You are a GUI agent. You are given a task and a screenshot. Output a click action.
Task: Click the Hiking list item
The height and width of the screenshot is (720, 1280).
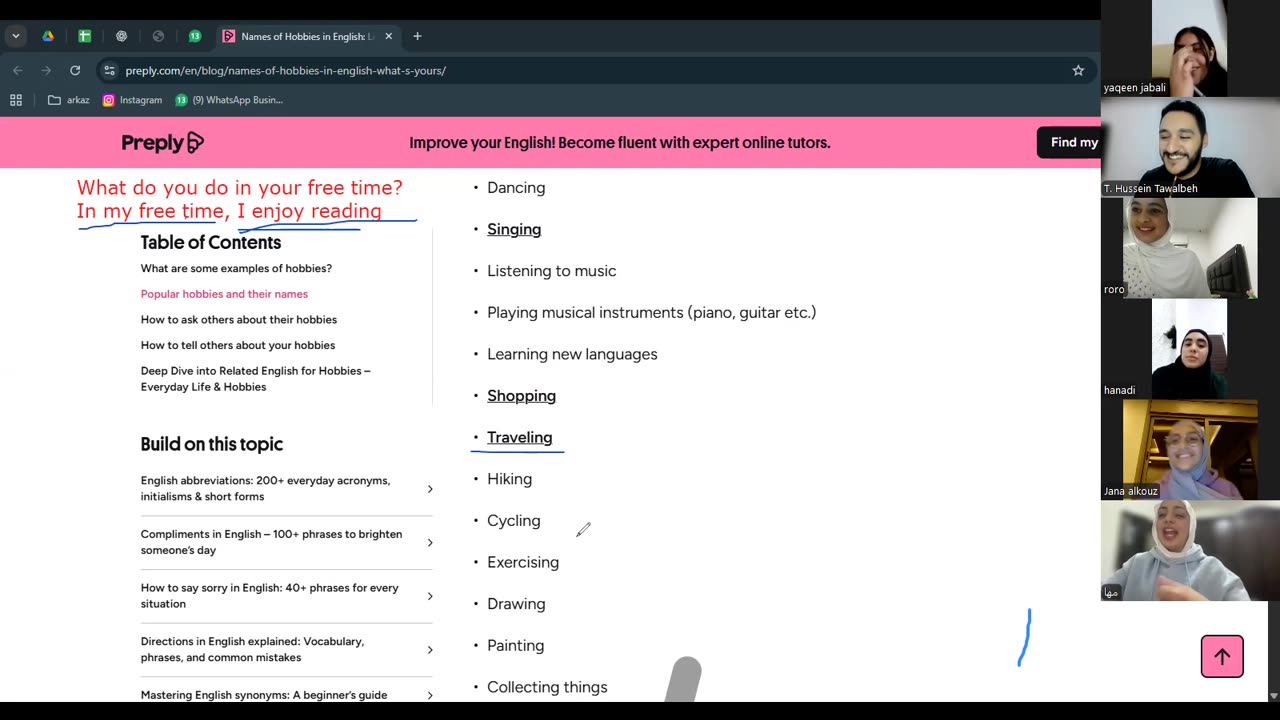click(x=509, y=479)
